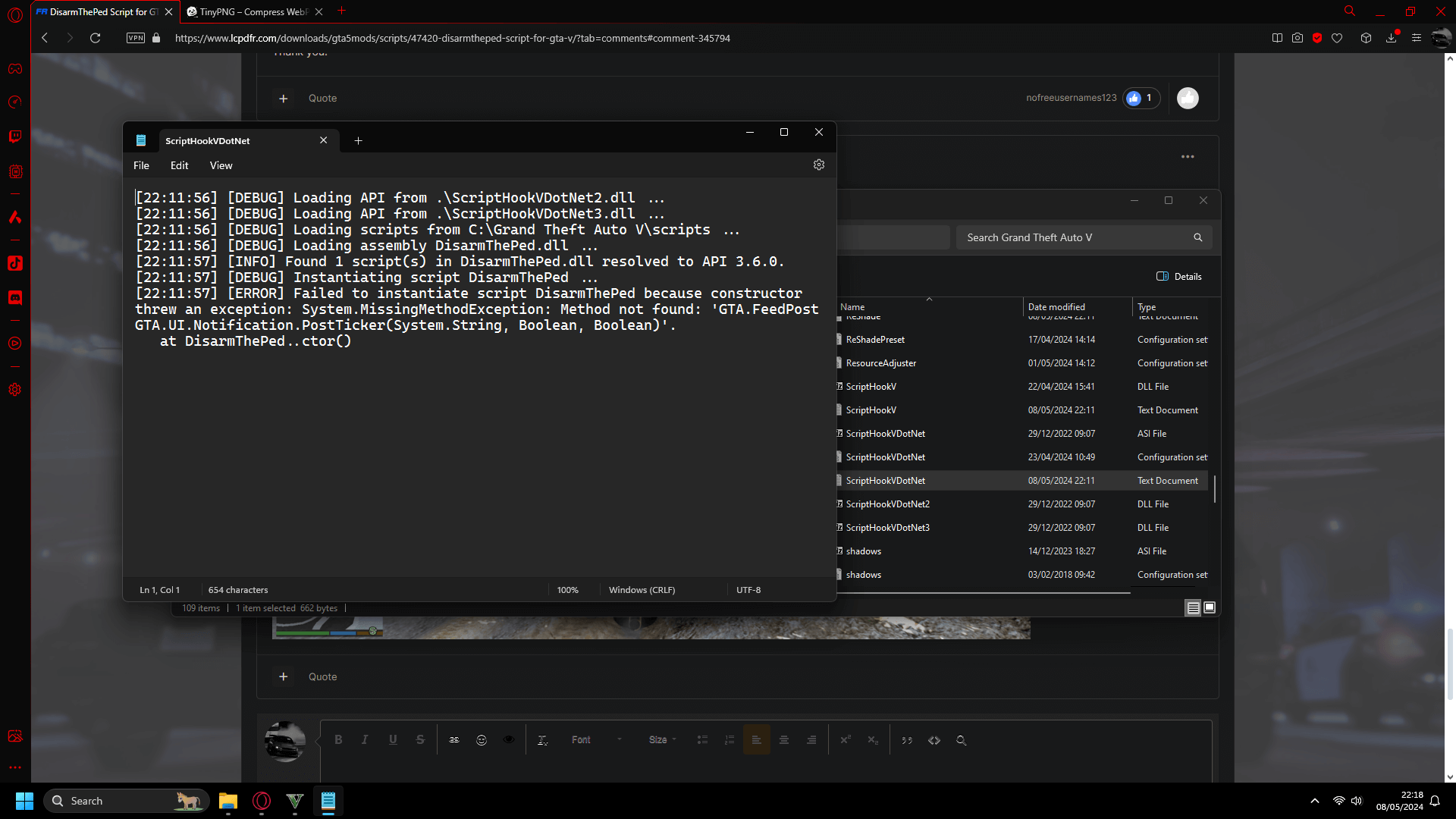Open the Size dropdown in editor
This screenshot has width=1456, height=819.
(662, 739)
